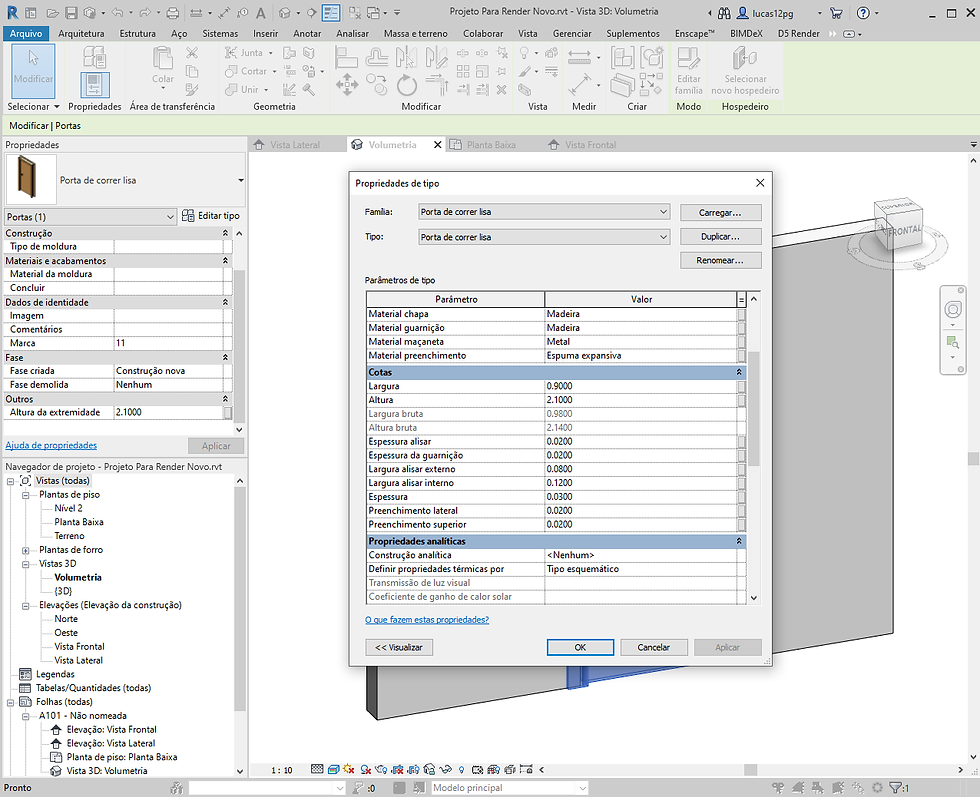Viewport: 980px width, 797px height.
Task: Select the Text tool icon in quick access toolbar
Action: tap(261, 13)
